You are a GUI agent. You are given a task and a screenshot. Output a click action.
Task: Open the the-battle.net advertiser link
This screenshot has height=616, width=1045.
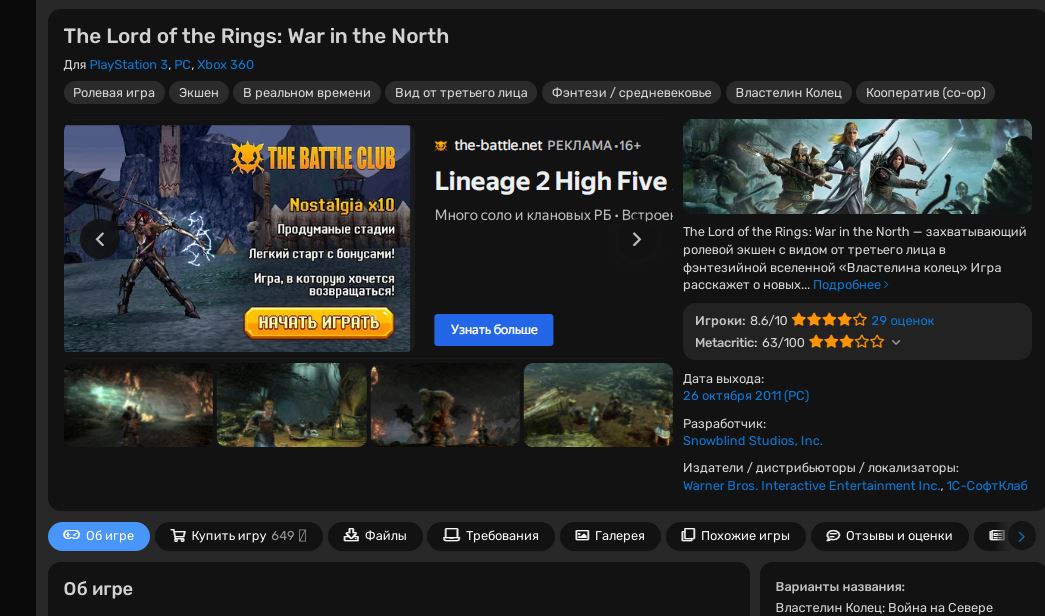(x=498, y=145)
